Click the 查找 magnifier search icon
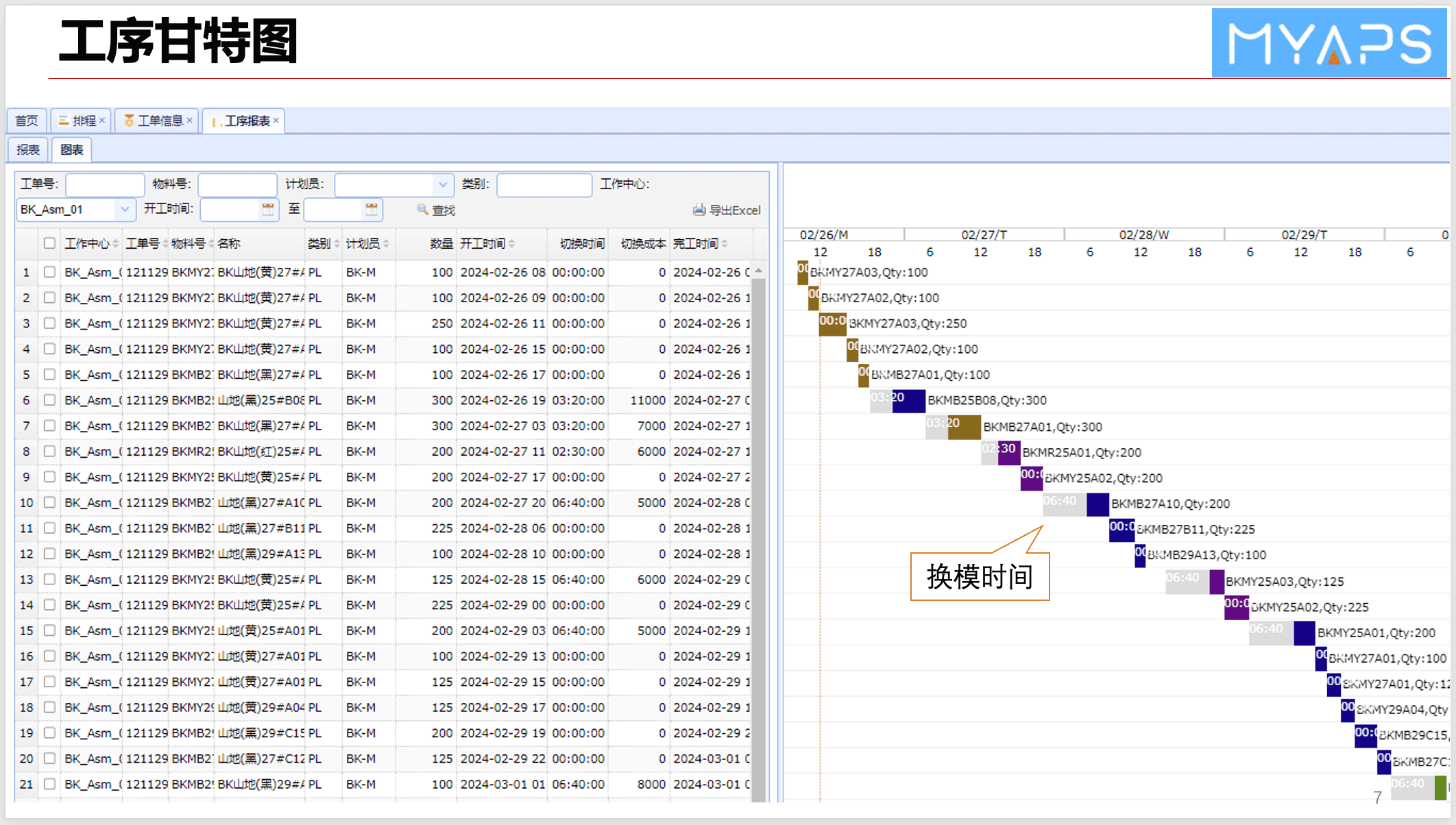1456x825 pixels. (x=423, y=210)
